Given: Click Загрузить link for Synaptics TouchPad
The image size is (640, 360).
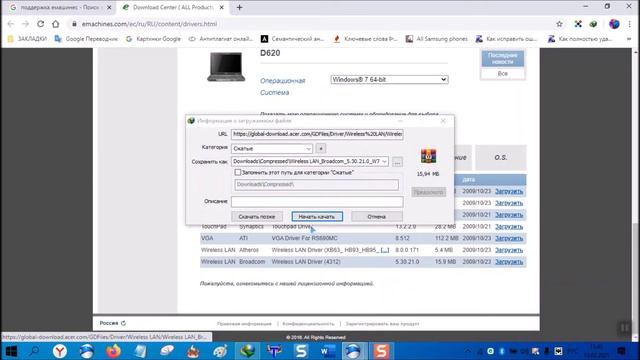Looking at the screenshot, I should pos(509,227).
